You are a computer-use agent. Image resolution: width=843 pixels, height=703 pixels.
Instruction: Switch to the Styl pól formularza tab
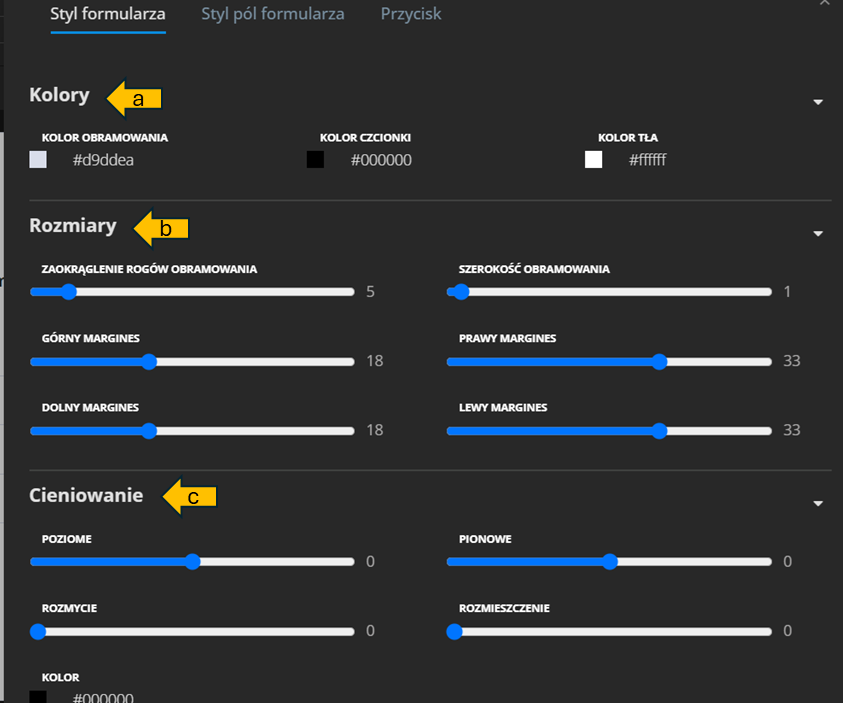tap(272, 14)
